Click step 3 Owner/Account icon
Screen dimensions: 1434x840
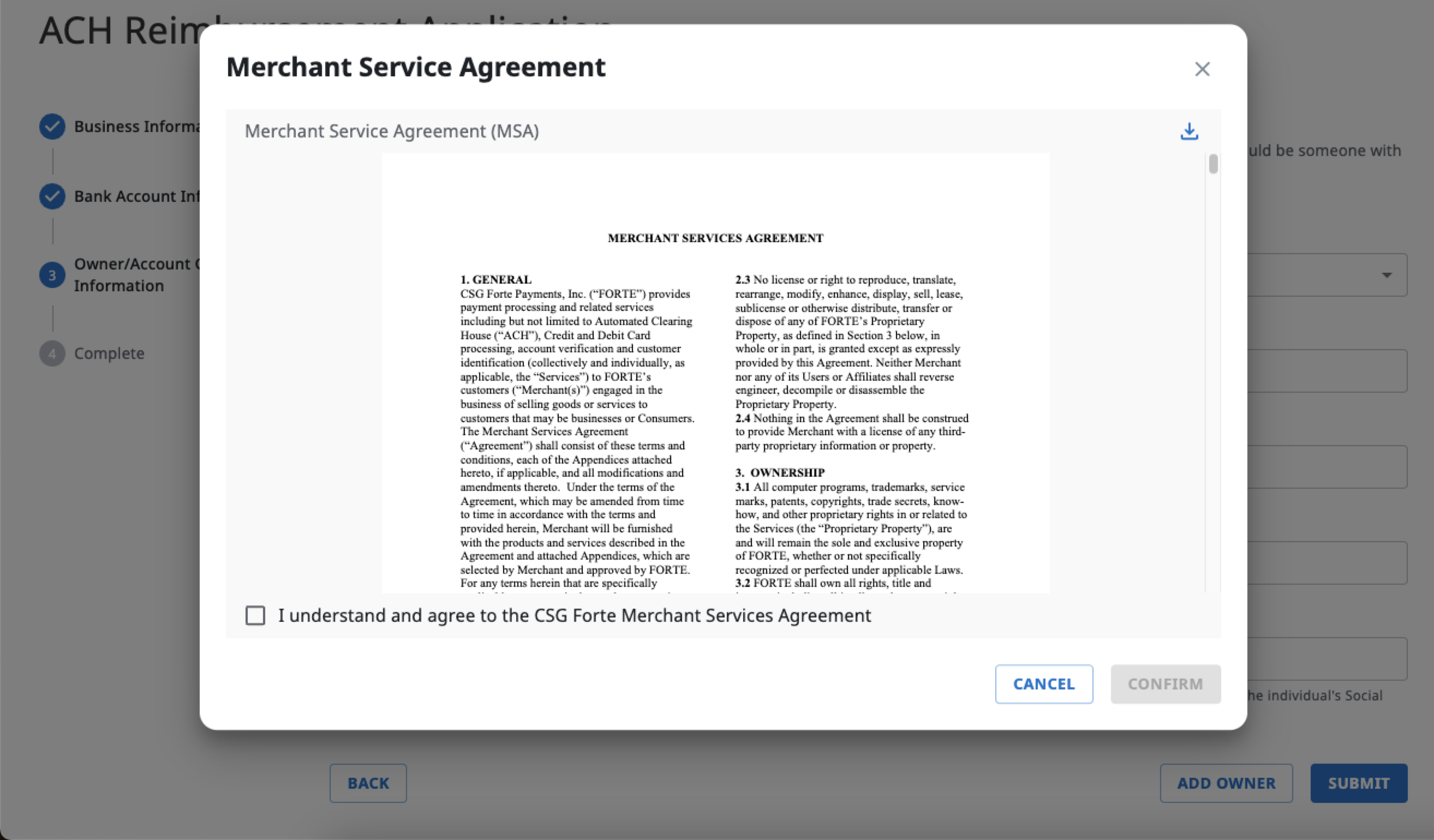pyautogui.click(x=52, y=275)
